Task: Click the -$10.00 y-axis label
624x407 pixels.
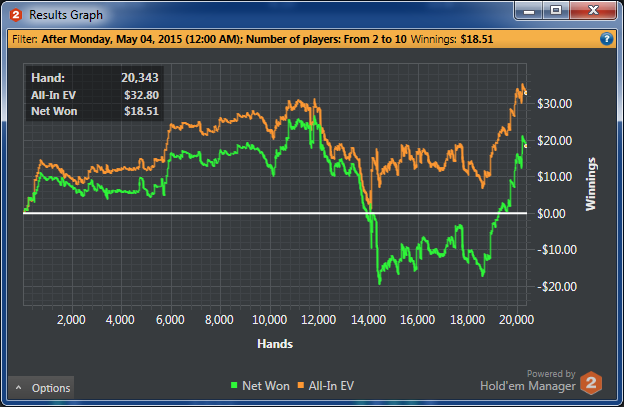Action: pos(557,250)
